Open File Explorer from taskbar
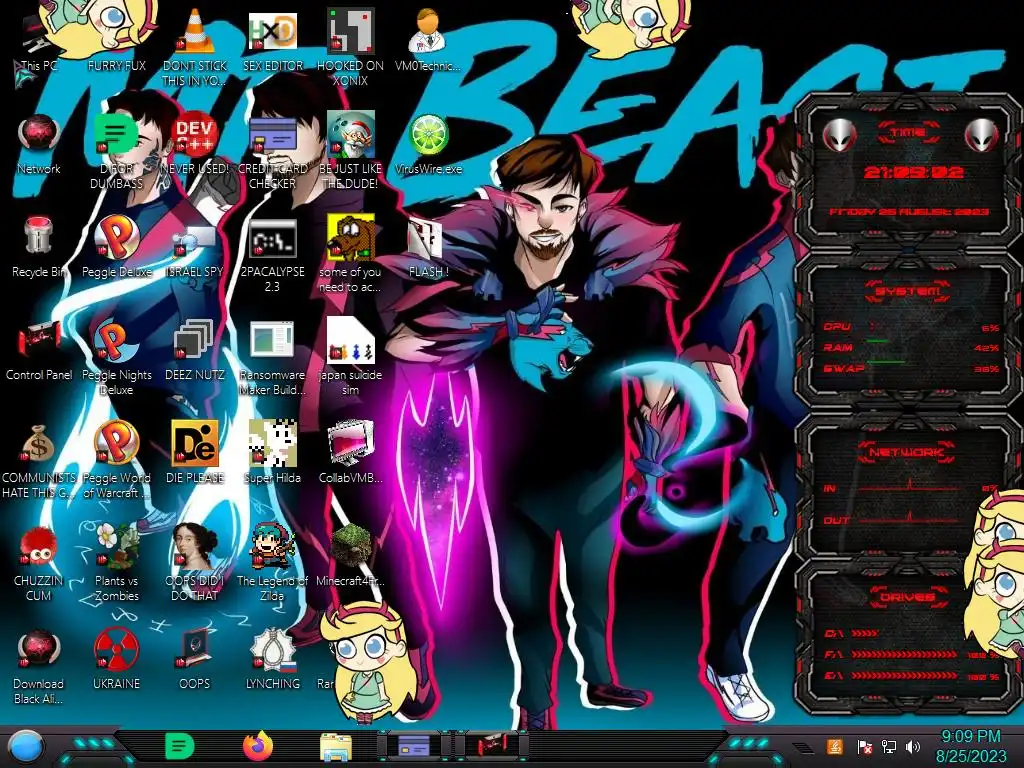 click(x=336, y=746)
